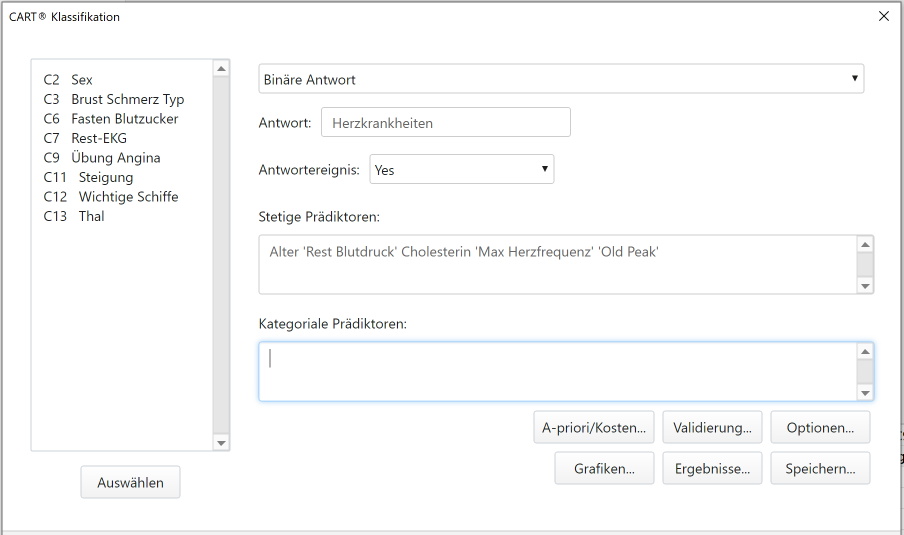Open the Binäre Antwort dropdown
The height and width of the screenshot is (535, 904).
[x=561, y=79]
